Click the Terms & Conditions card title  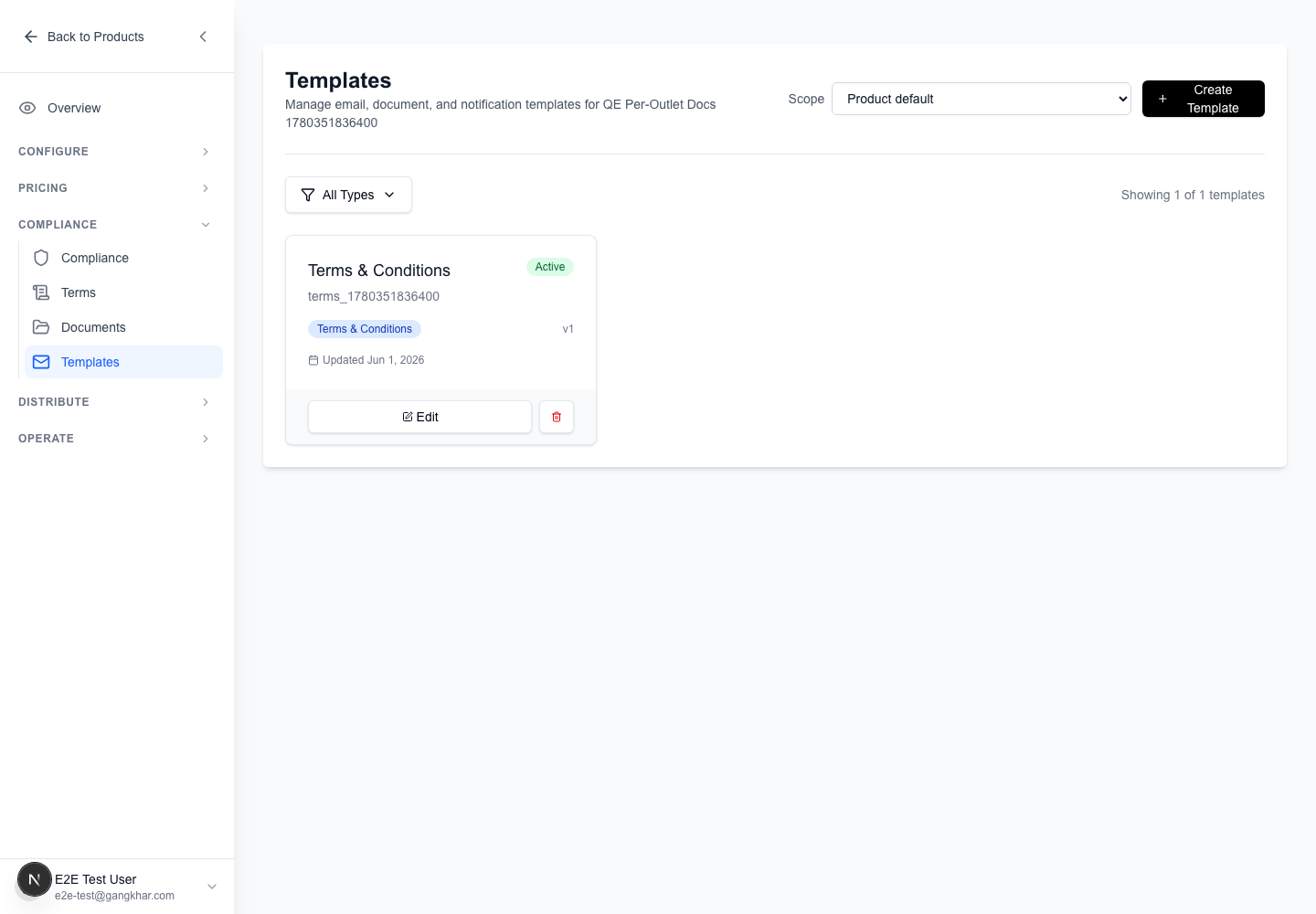tap(379, 271)
